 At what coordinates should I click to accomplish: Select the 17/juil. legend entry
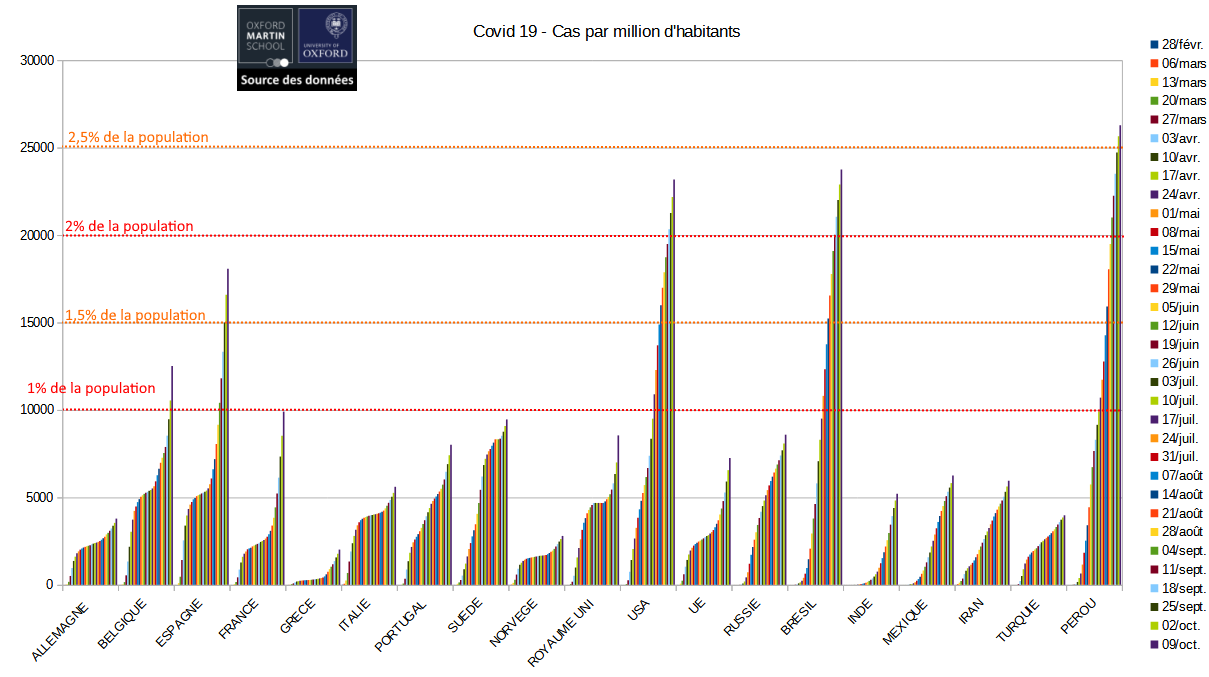click(1180, 419)
